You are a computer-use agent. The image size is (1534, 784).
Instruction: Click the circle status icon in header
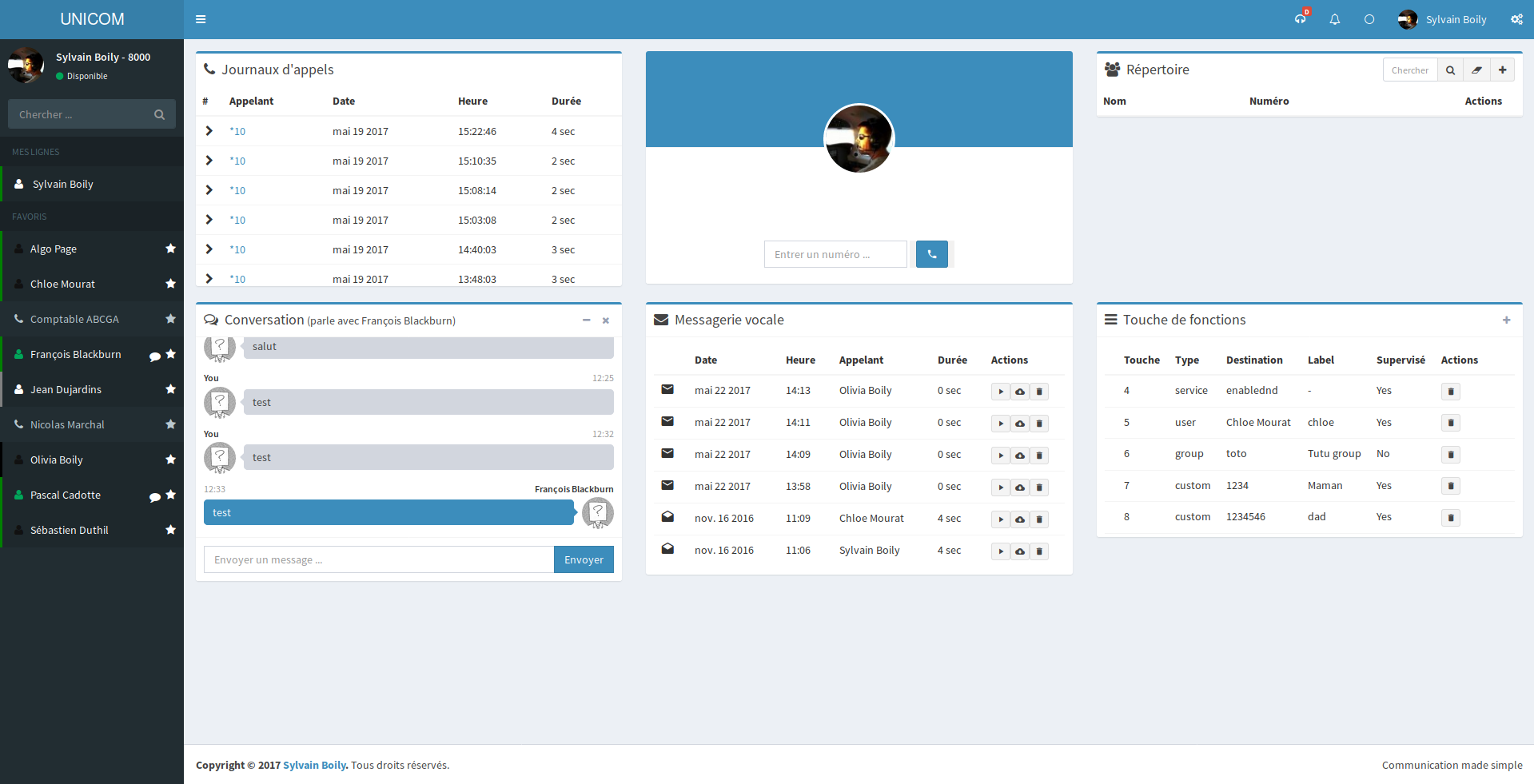point(1369,19)
